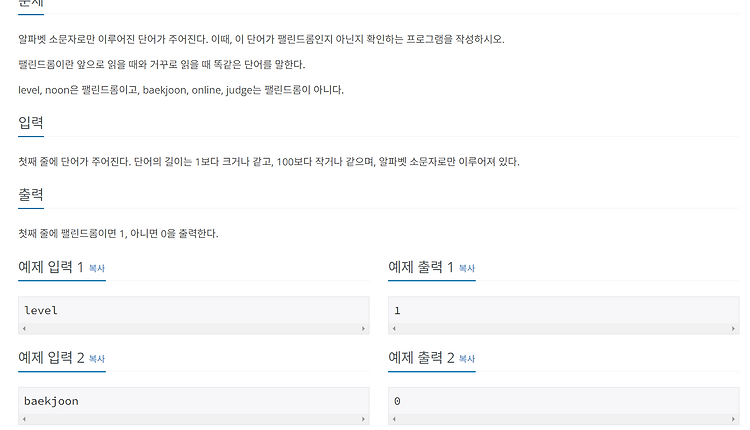Screen dimensions: 750x430
Task: Click the sample output value 1
Action: click(397, 311)
